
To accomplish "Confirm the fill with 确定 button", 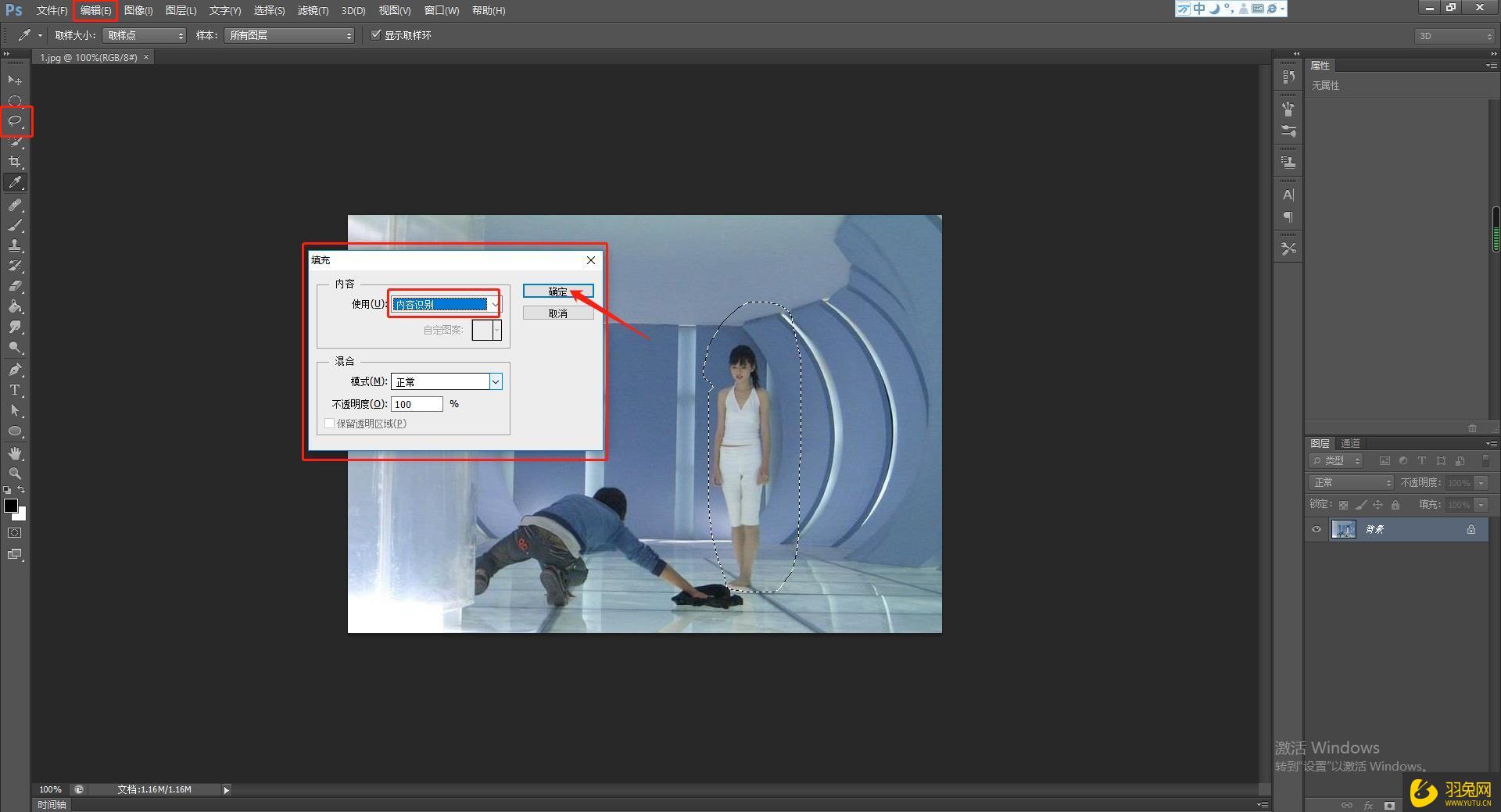I will pyautogui.click(x=558, y=292).
